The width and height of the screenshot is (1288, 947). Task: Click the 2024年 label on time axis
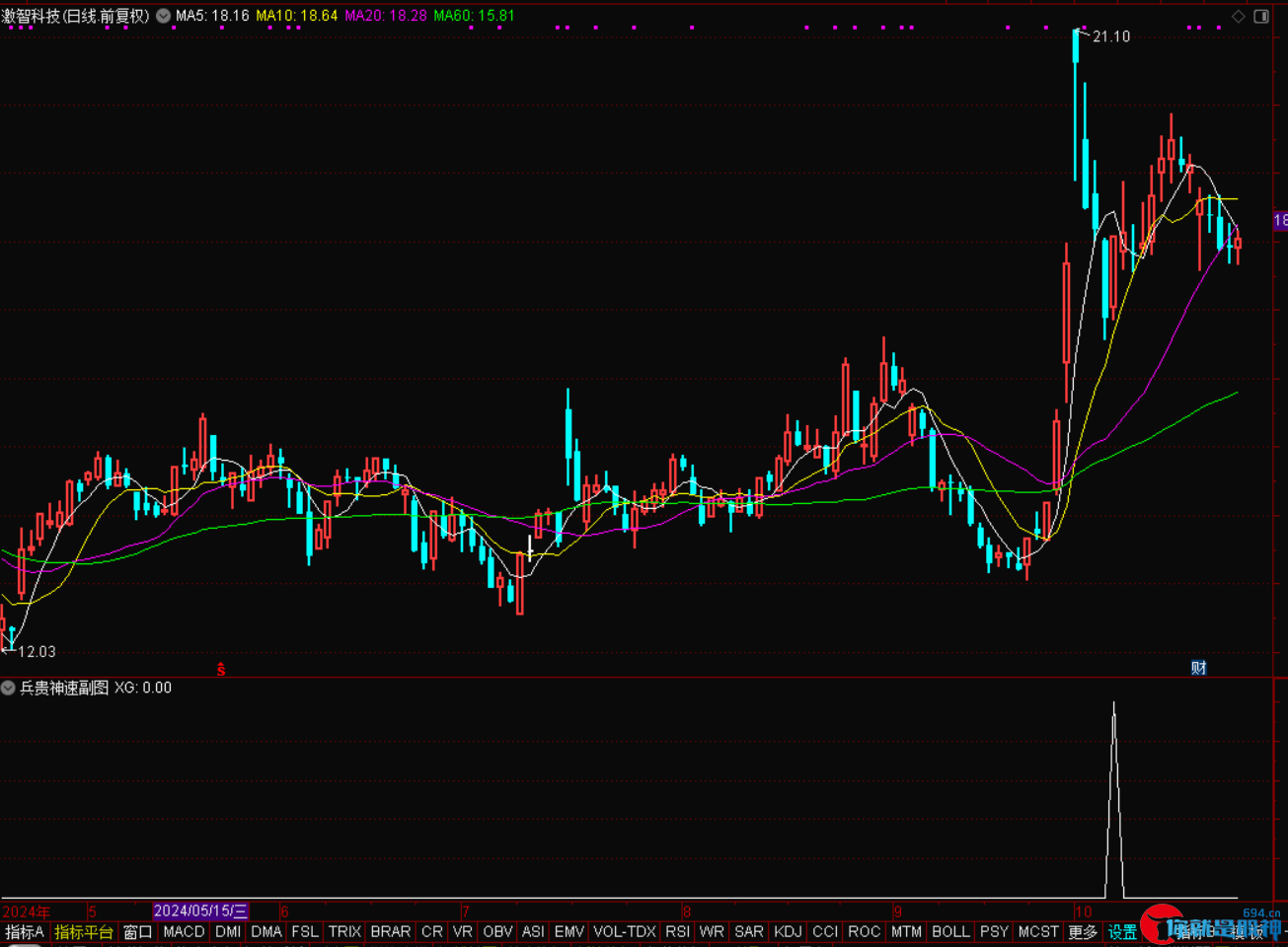(x=27, y=911)
